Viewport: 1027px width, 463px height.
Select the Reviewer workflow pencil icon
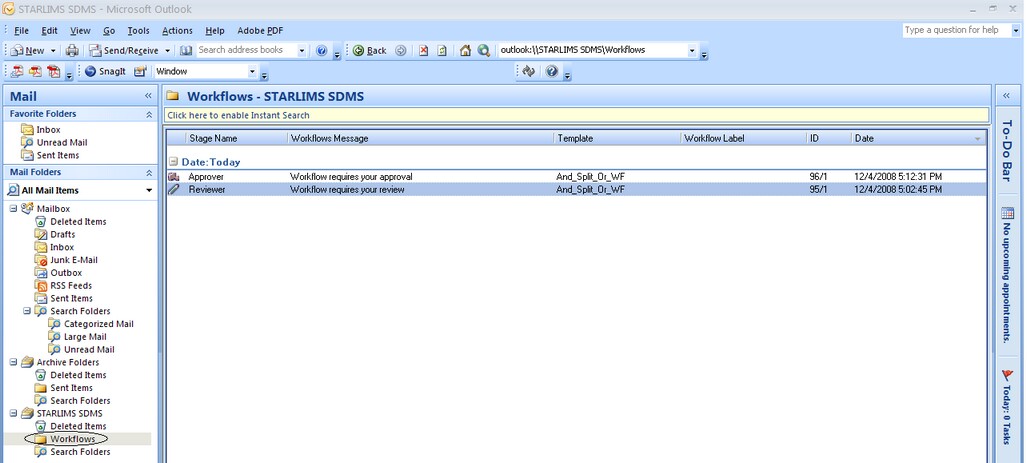174,189
